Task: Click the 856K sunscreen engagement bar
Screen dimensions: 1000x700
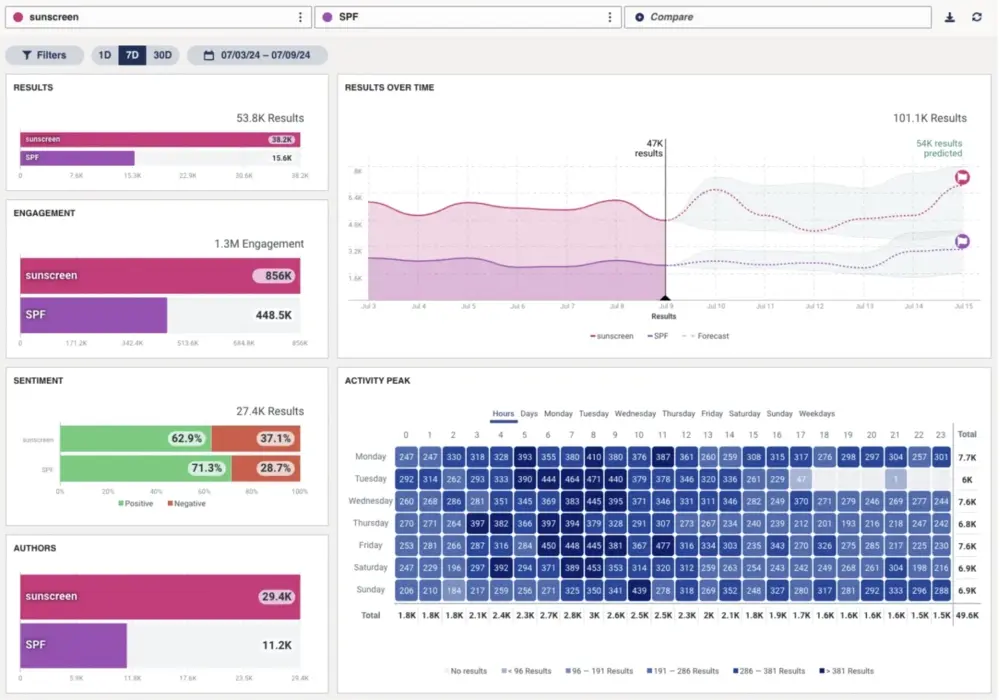Action: (x=160, y=275)
